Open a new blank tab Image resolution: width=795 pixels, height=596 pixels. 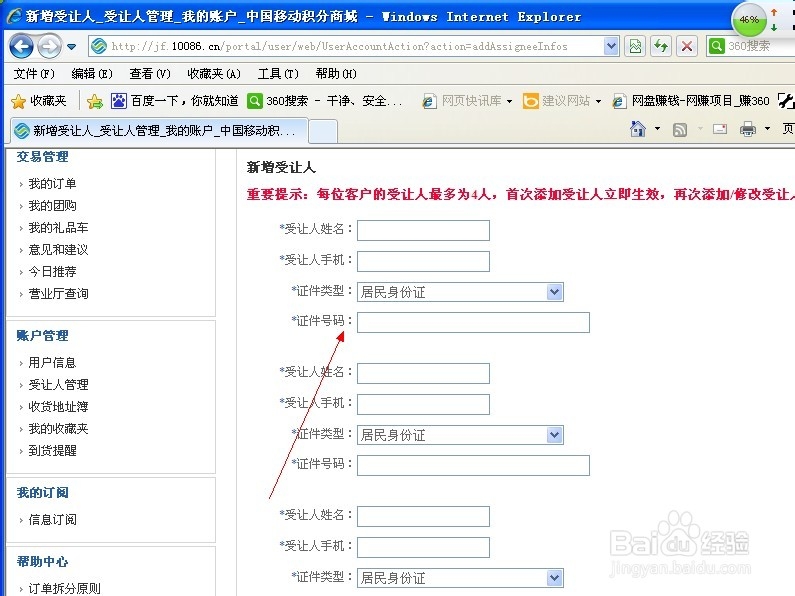(323, 132)
